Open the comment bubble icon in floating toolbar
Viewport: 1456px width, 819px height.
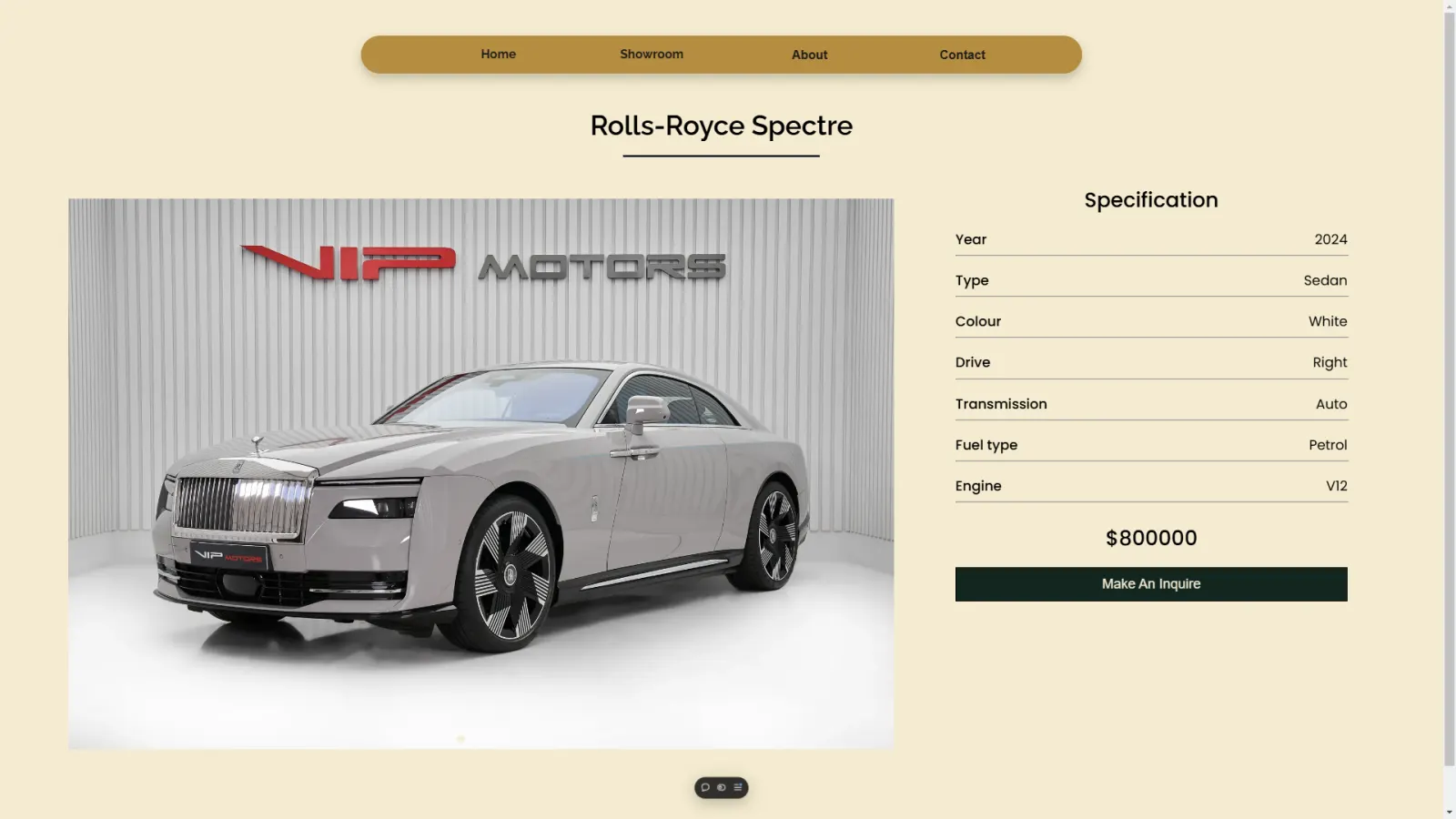tap(705, 787)
